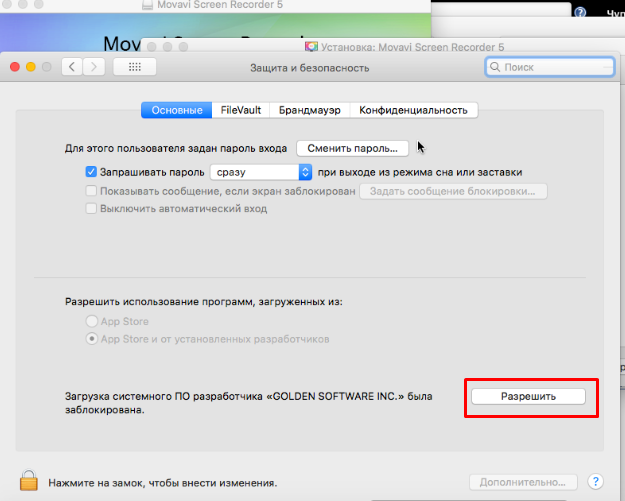Image resolution: width=625 pixels, height=501 pixels.
Task: Click the GOLDEN SOFTWARE INC. blocked message text
Action: coord(249,403)
